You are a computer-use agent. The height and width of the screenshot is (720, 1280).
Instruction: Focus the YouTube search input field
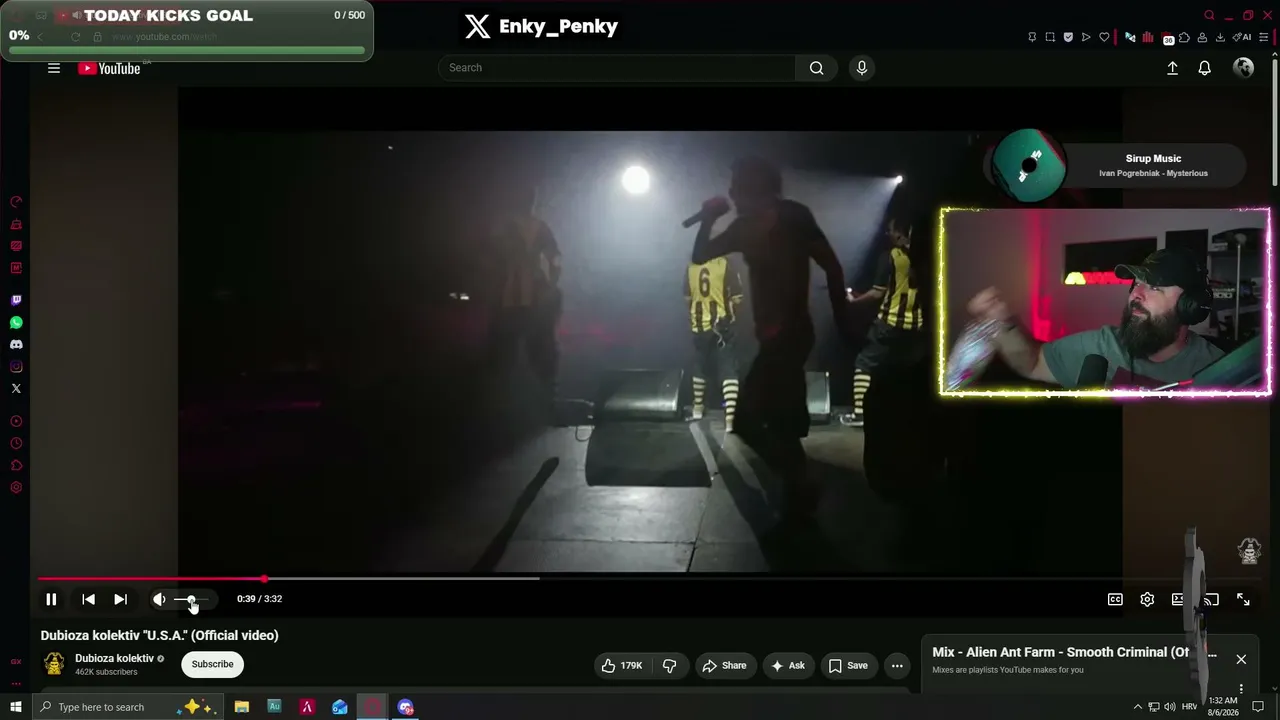617,68
